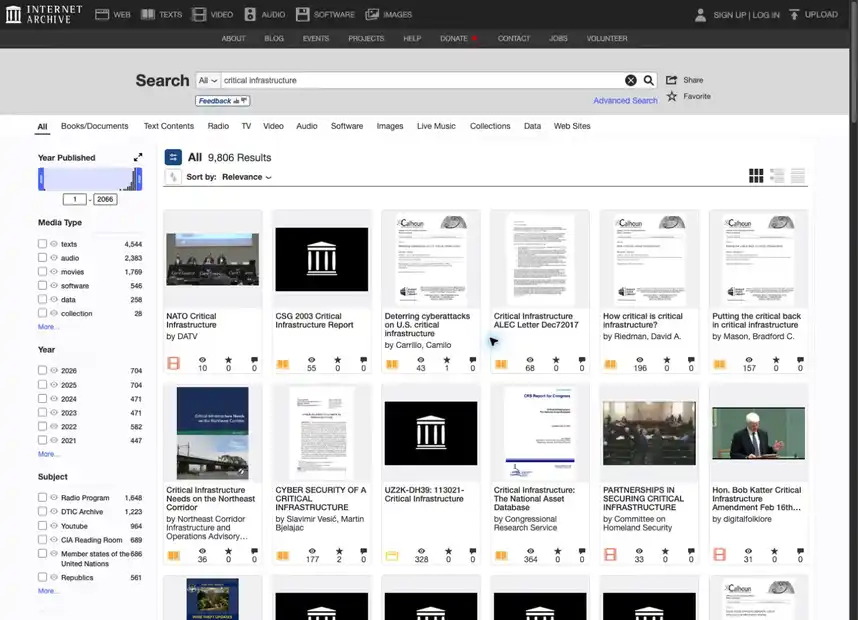Click the Sign Up link

[x=729, y=15]
